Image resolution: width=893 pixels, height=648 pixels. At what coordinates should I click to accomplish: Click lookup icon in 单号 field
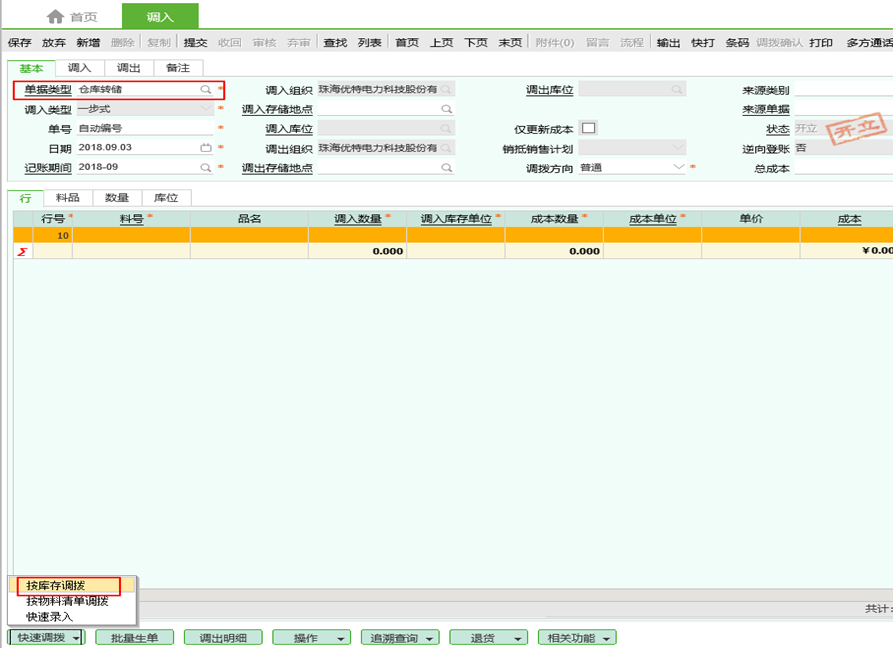click(x=205, y=129)
